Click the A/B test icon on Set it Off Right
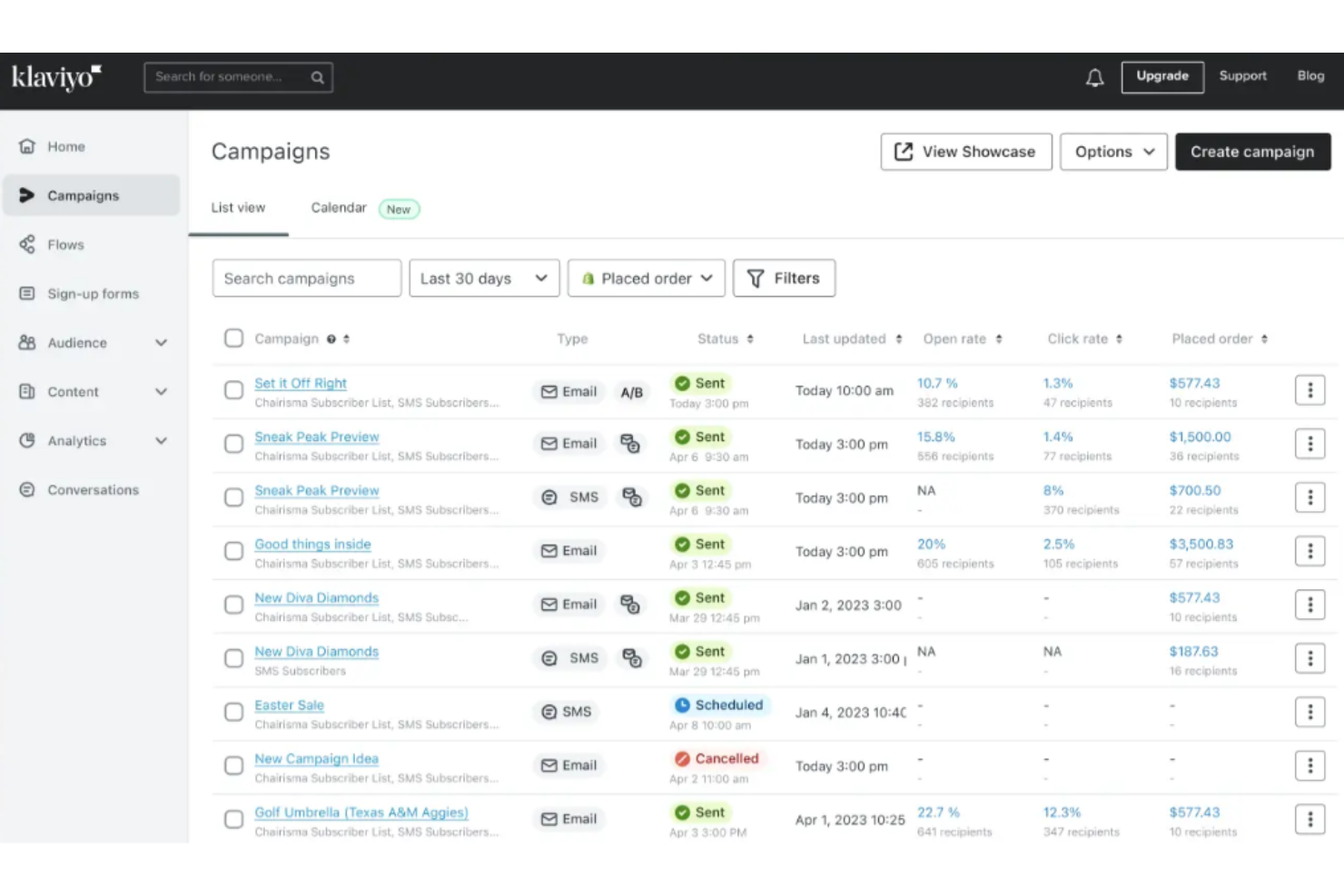Screen dimensions: 1344x896 [632, 391]
